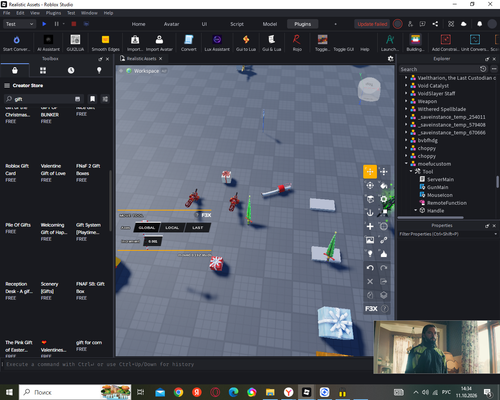Select the F3X Anchor tool

[x=370, y=213]
